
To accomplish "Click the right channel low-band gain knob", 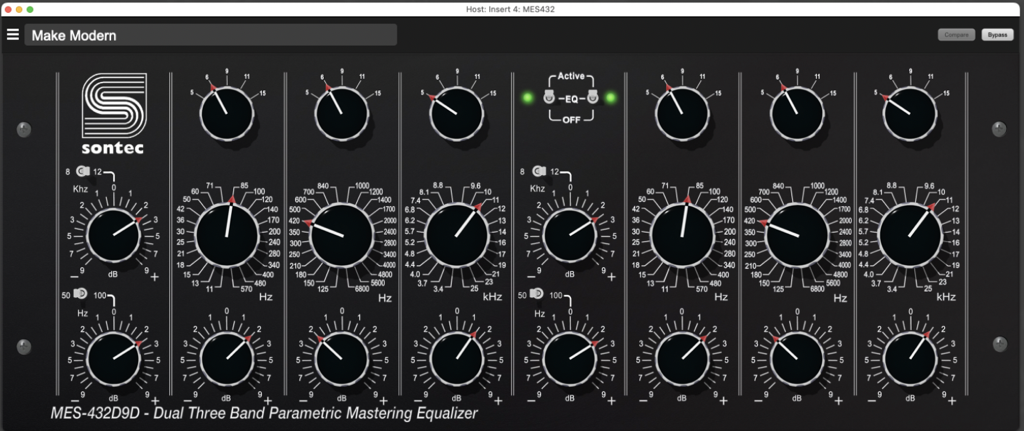I will coord(682,359).
